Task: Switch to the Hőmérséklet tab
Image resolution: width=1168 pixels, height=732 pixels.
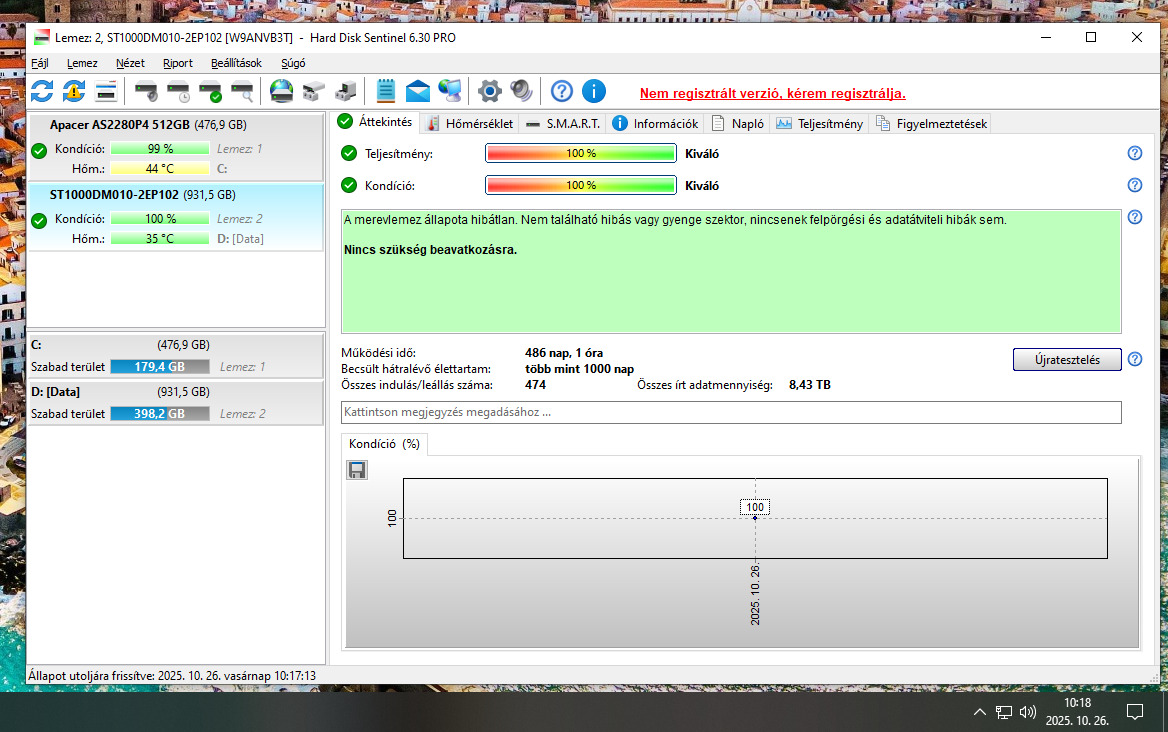Action: tap(471, 124)
